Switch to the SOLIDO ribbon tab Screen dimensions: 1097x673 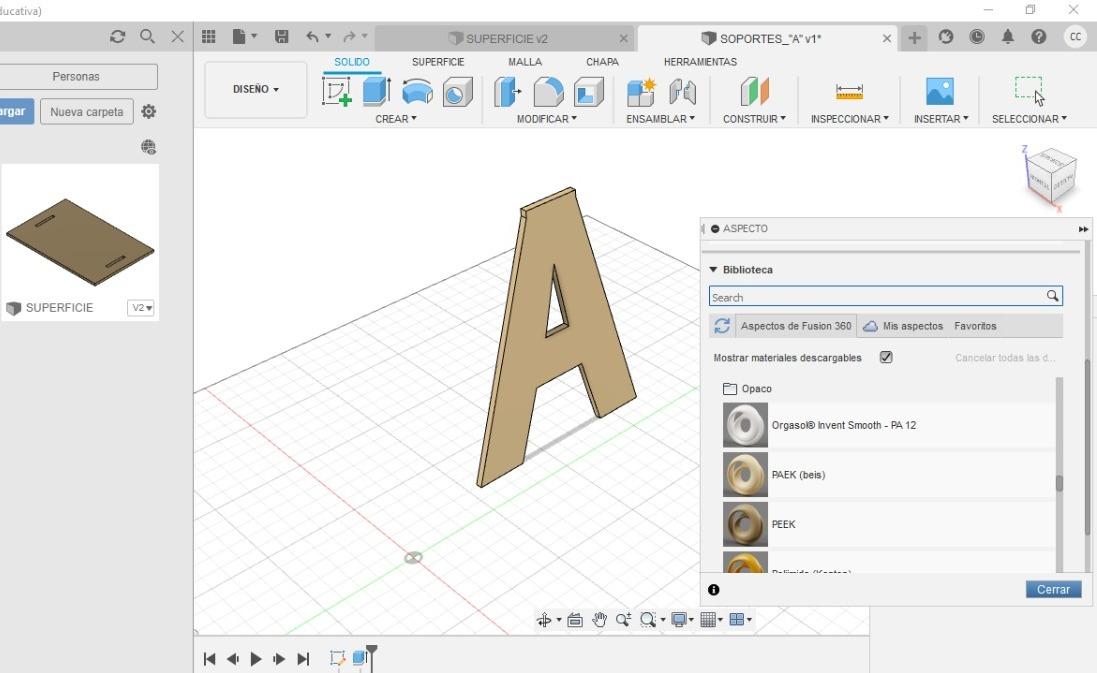point(352,62)
